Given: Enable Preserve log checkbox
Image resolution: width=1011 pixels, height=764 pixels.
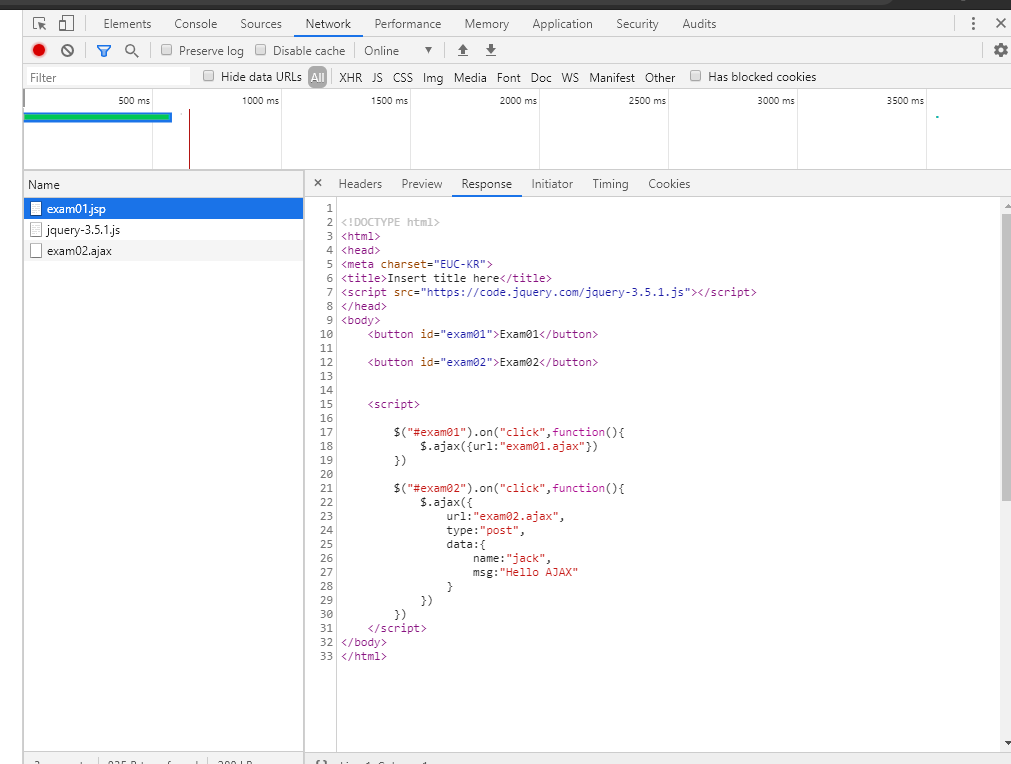Looking at the screenshot, I should pyautogui.click(x=166, y=50).
